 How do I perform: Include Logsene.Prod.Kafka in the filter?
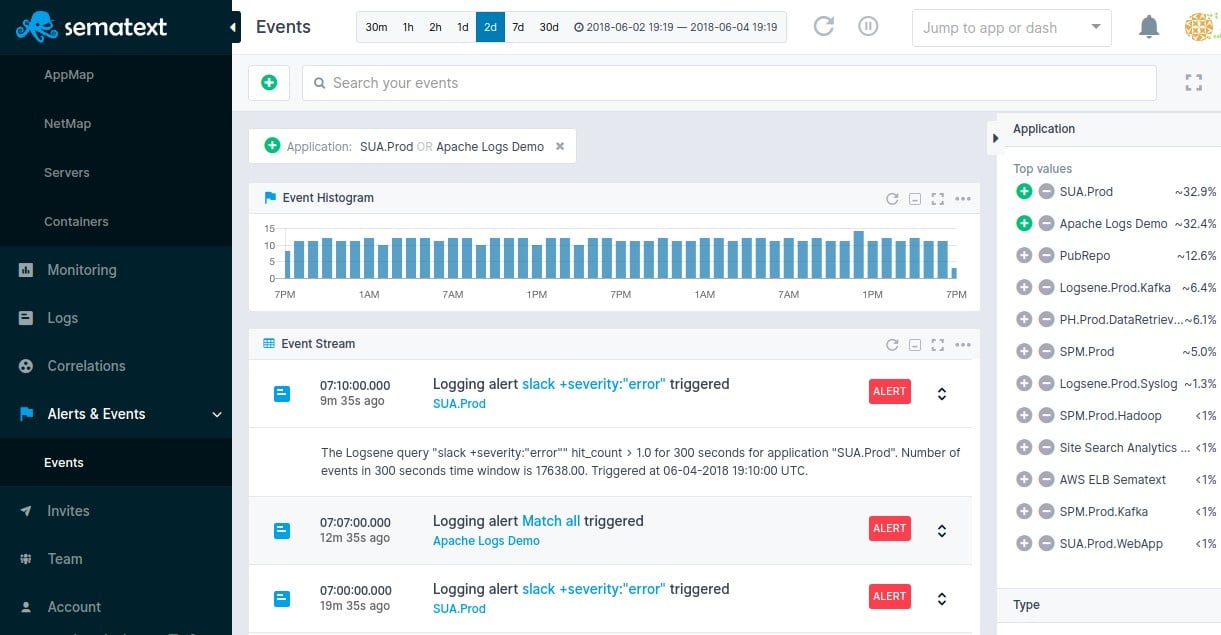(x=1023, y=288)
